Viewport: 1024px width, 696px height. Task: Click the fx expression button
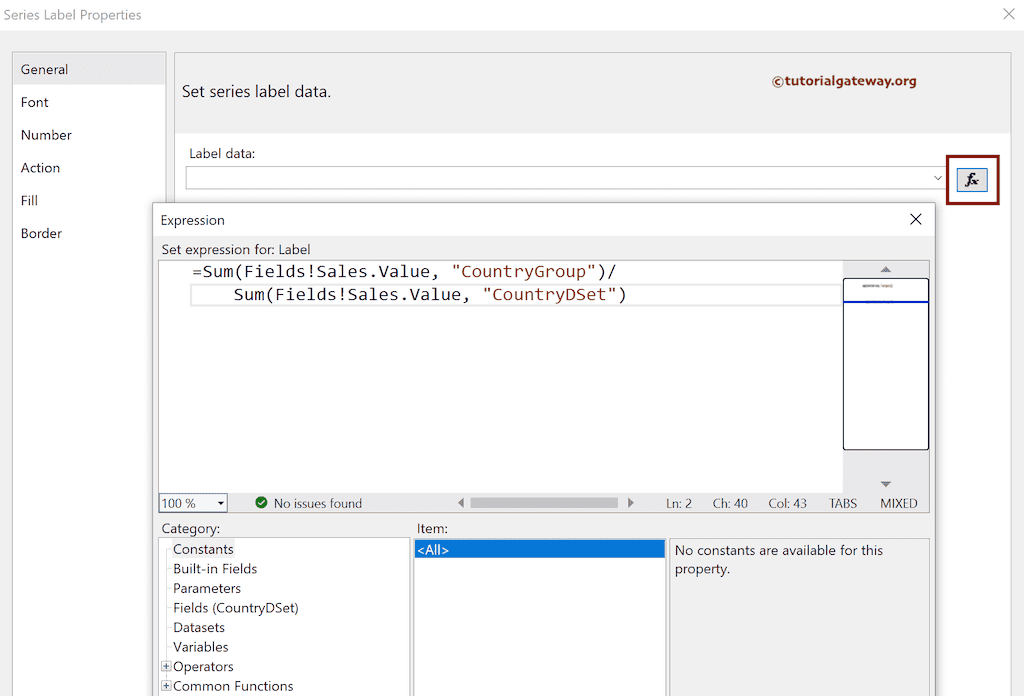point(971,180)
